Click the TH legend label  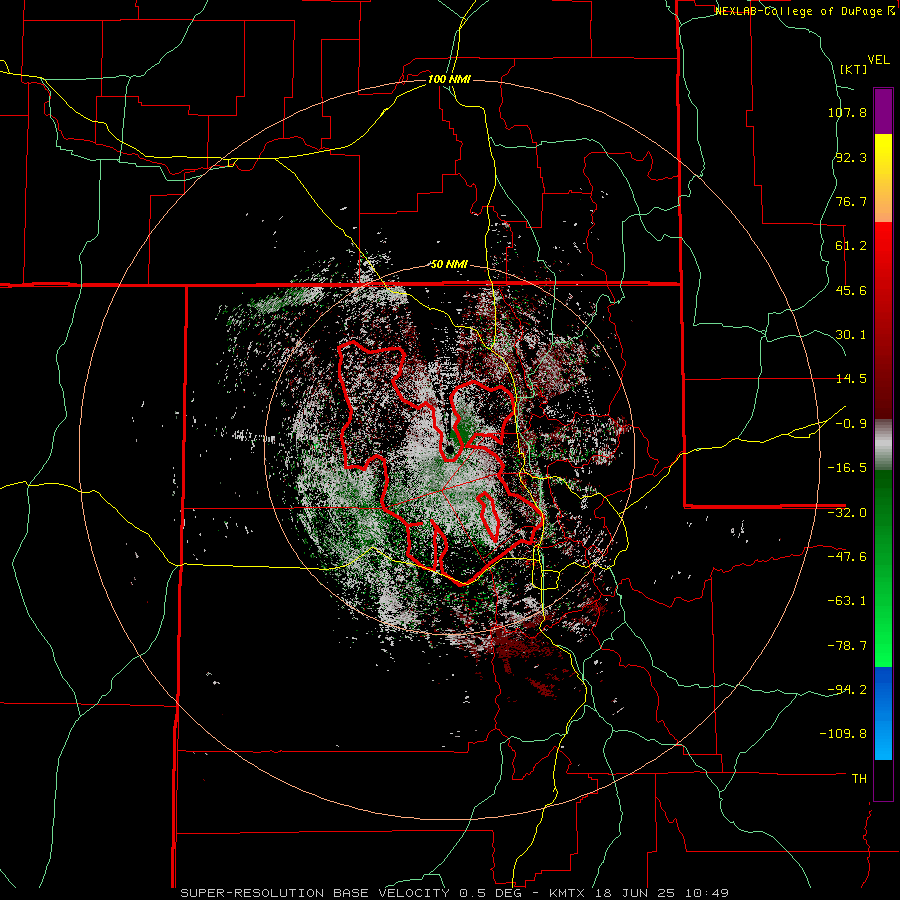tap(859, 779)
